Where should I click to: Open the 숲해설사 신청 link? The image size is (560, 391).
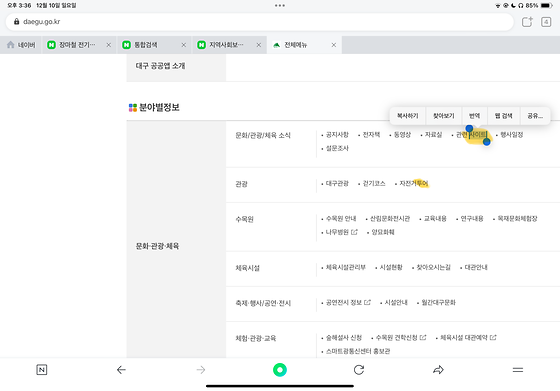[x=344, y=337]
